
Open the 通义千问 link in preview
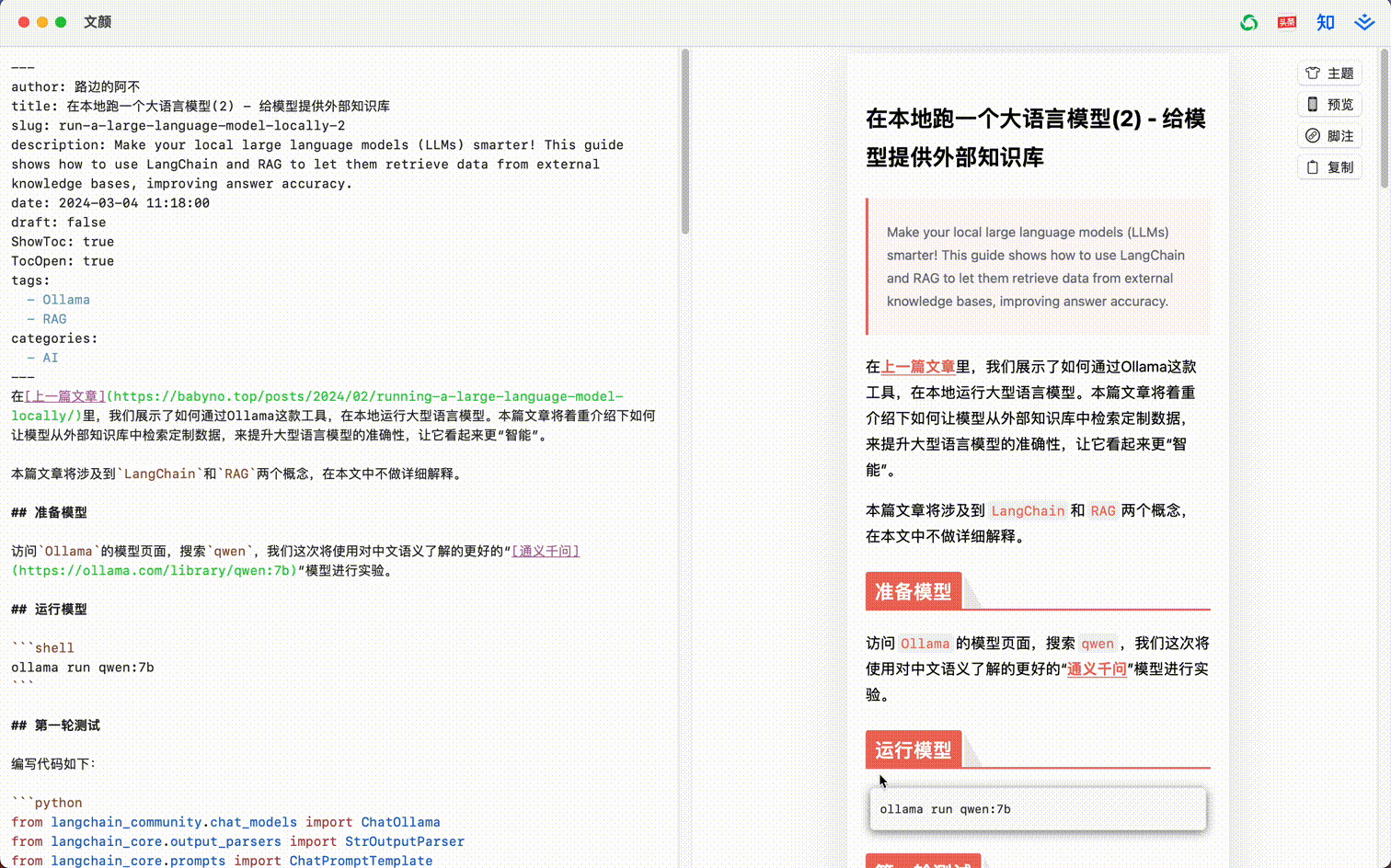(x=1097, y=669)
